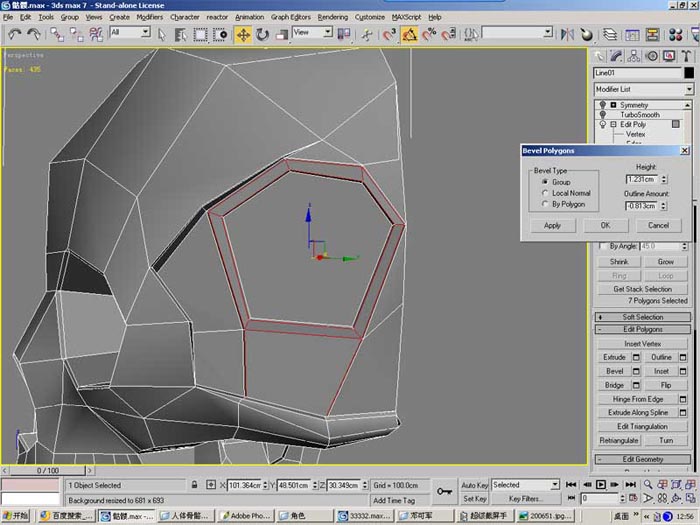Open the View reference coordinate dropdown

(x=312, y=33)
